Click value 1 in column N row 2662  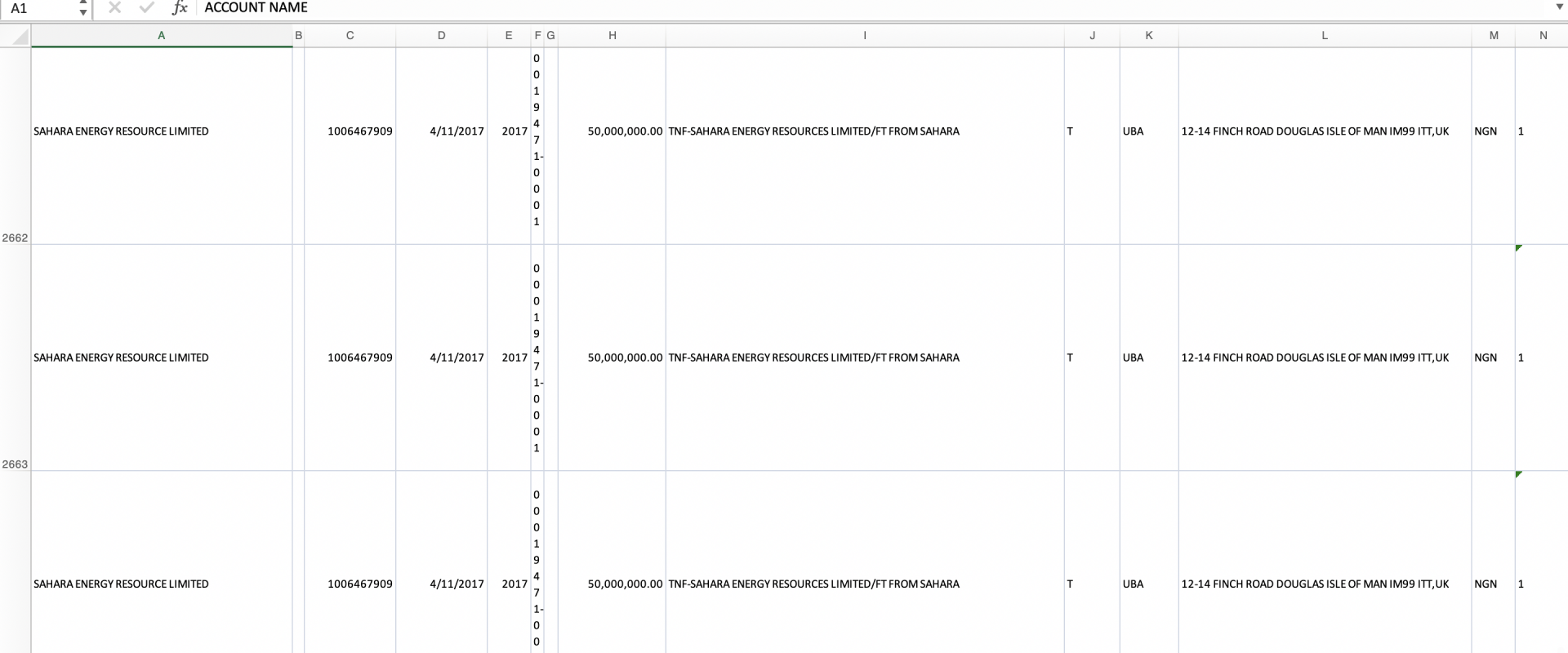1521,131
